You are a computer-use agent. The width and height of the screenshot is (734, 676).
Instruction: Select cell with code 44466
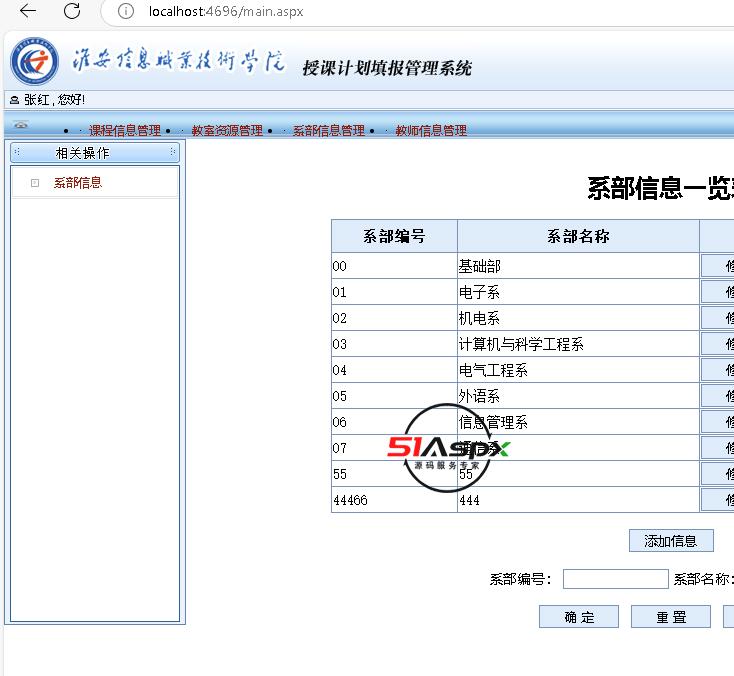point(394,500)
